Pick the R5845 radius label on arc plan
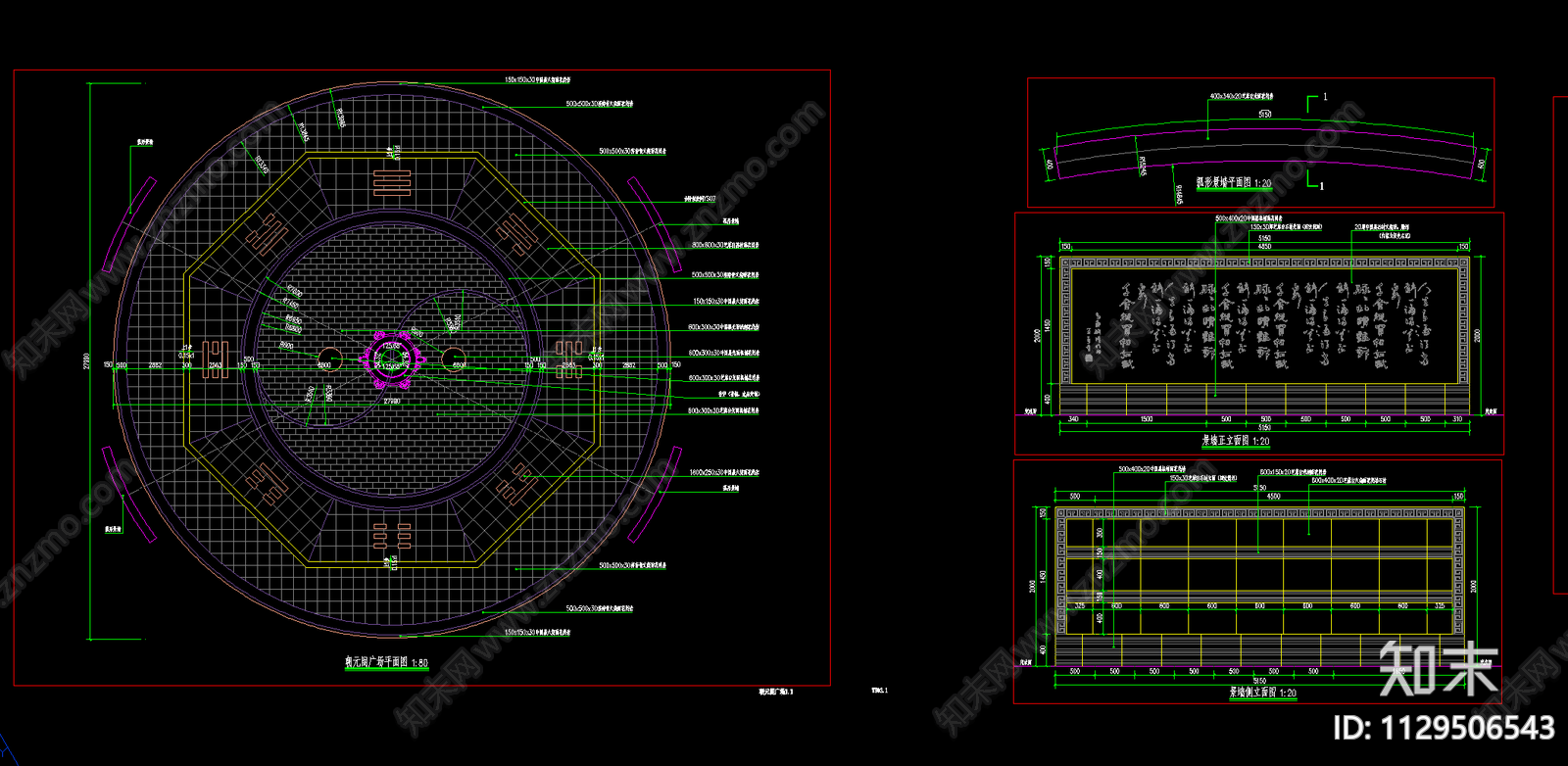Viewport: 1568px width, 766px height. click(x=1143, y=167)
